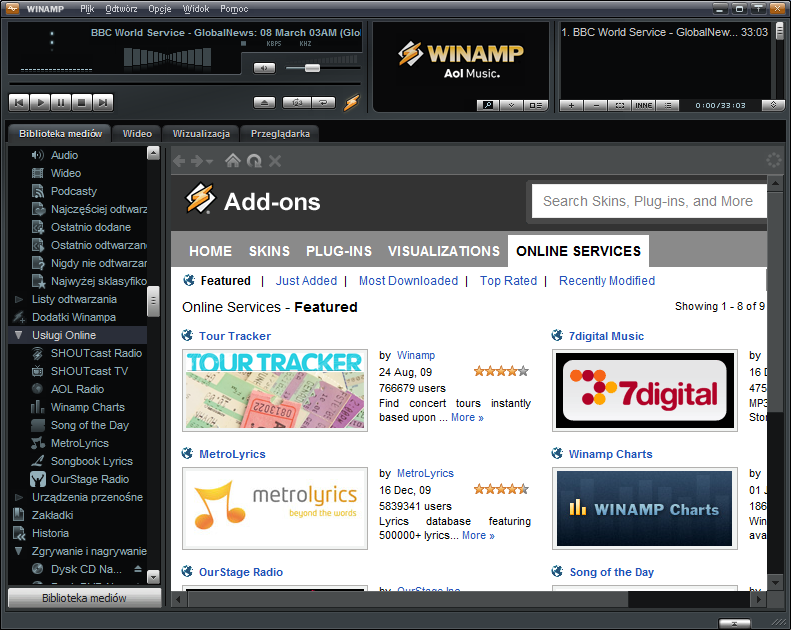The width and height of the screenshot is (791, 630).
Task: Stop loading with the browser X icon
Action: pyautogui.click(x=275, y=161)
